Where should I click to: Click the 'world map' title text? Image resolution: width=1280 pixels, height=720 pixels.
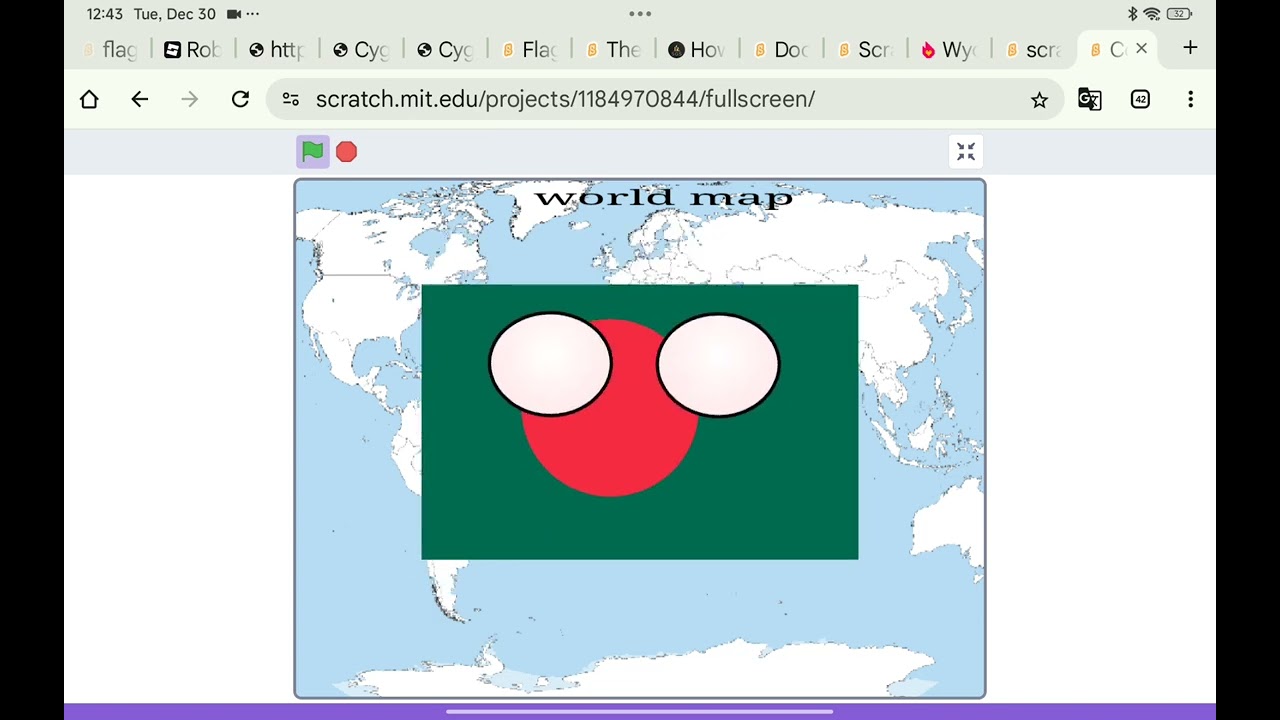(x=663, y=197)
